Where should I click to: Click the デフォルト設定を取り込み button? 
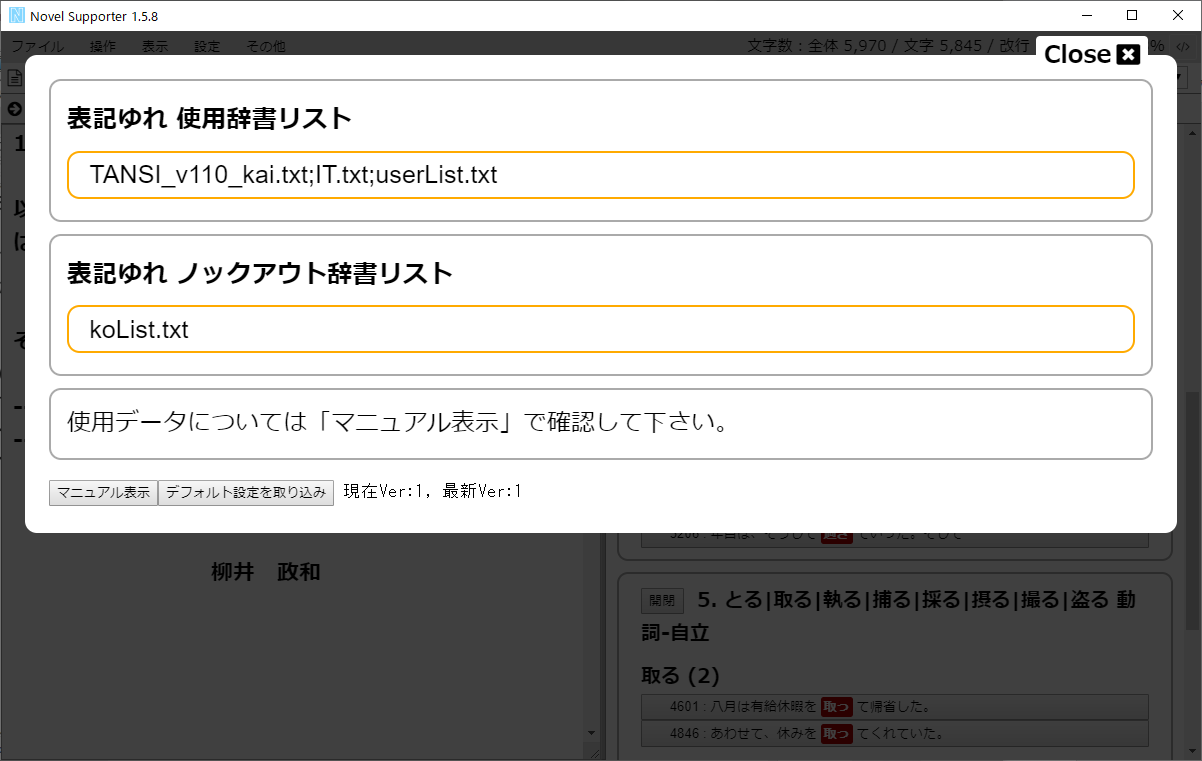[x=246, y=492]
